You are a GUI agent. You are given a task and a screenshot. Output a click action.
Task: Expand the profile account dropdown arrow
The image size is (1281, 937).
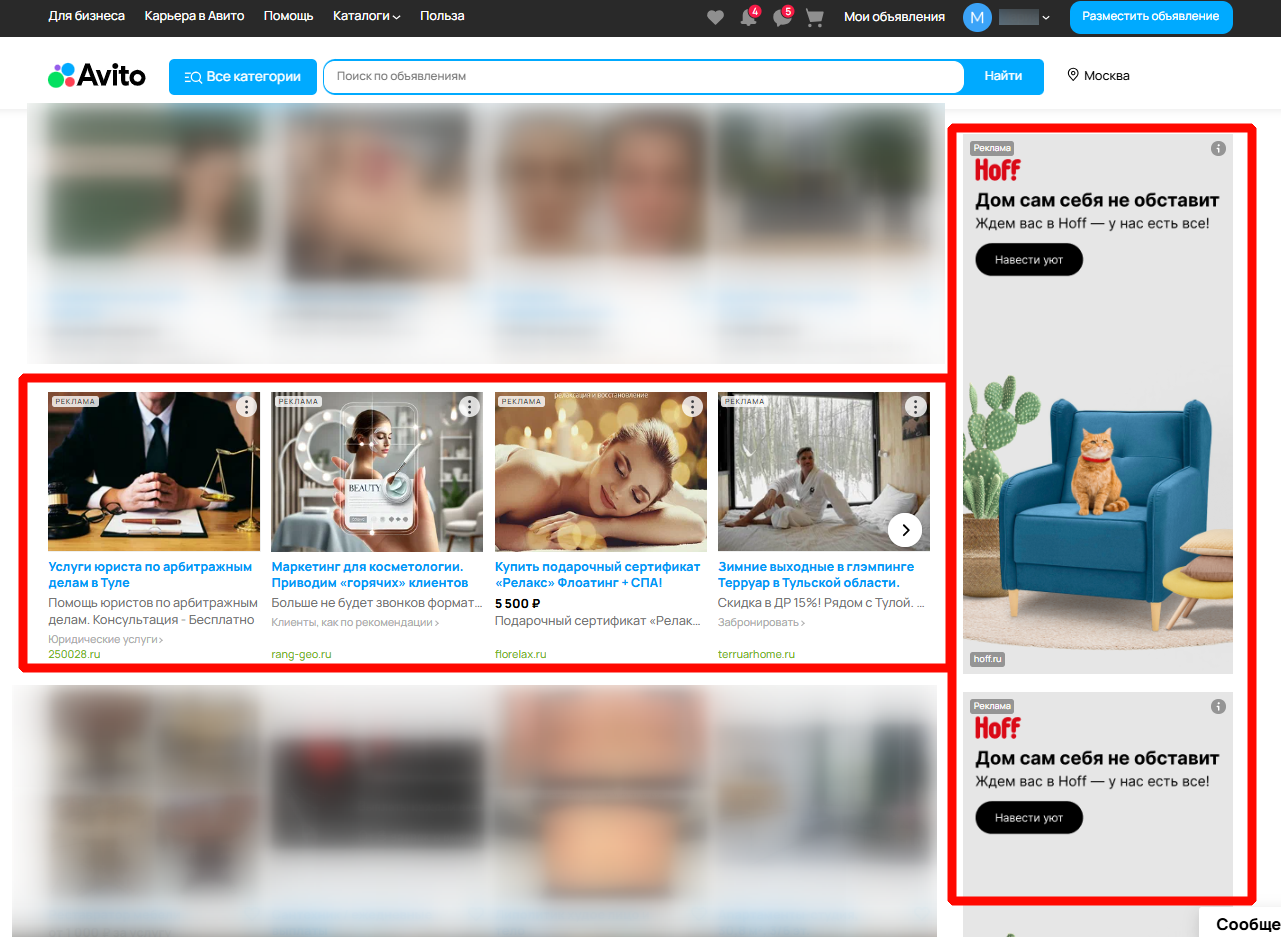[1046, 18]
